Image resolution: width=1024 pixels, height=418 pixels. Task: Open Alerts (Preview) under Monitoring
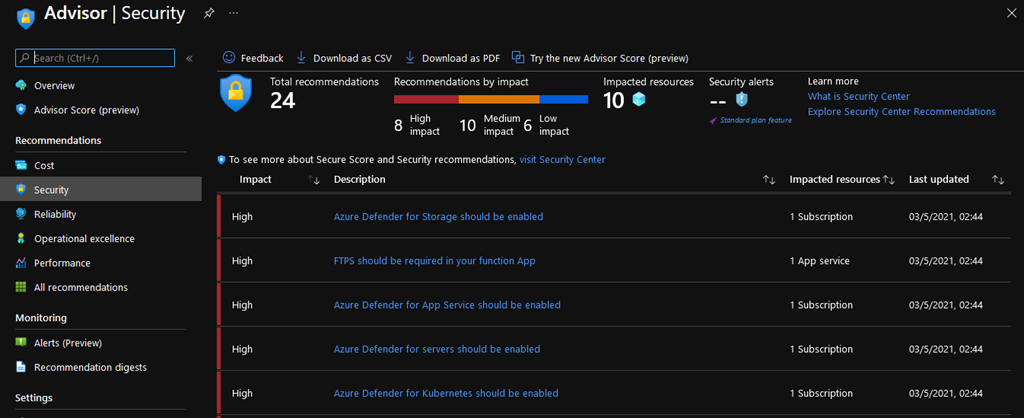(x=68, y=343)
